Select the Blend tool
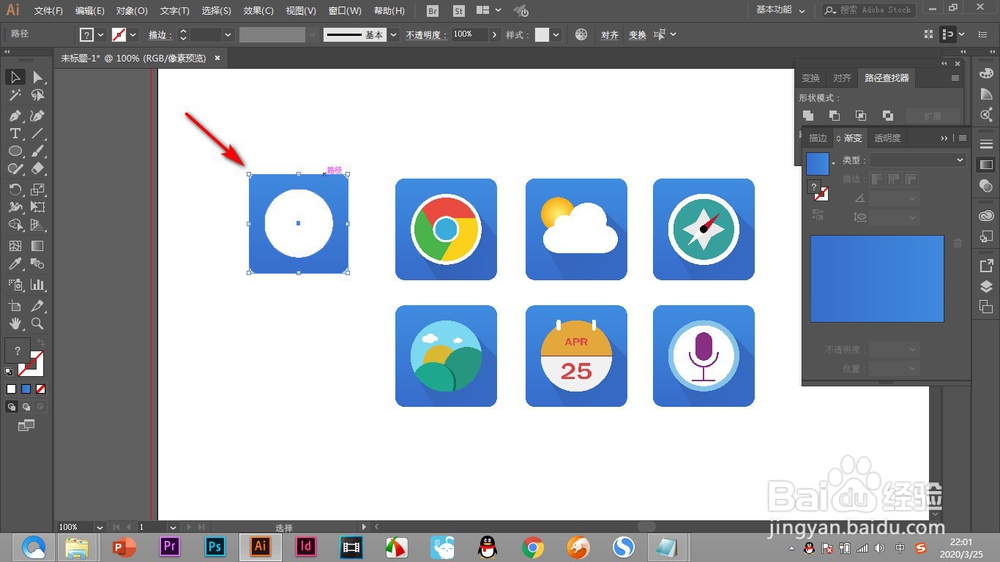This screenshot has width=1000, height=562. tap(38, 264)
